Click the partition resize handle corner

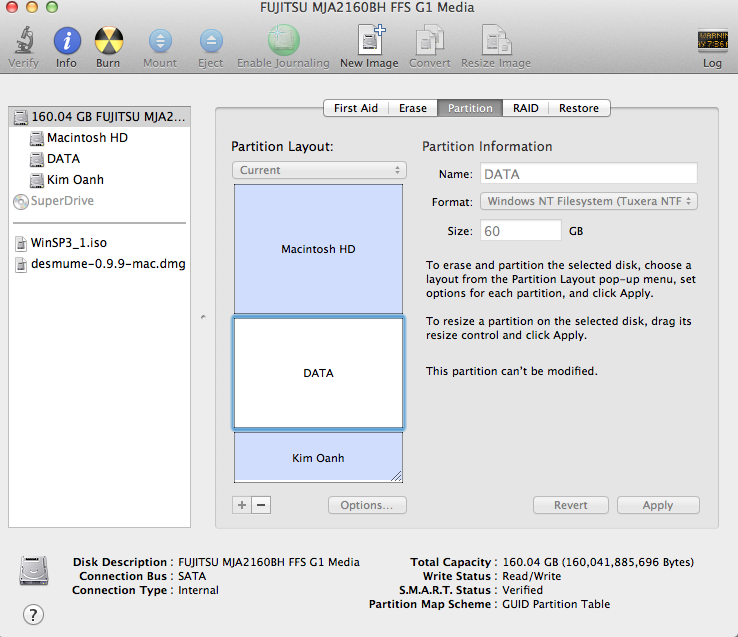pos(397,476)
